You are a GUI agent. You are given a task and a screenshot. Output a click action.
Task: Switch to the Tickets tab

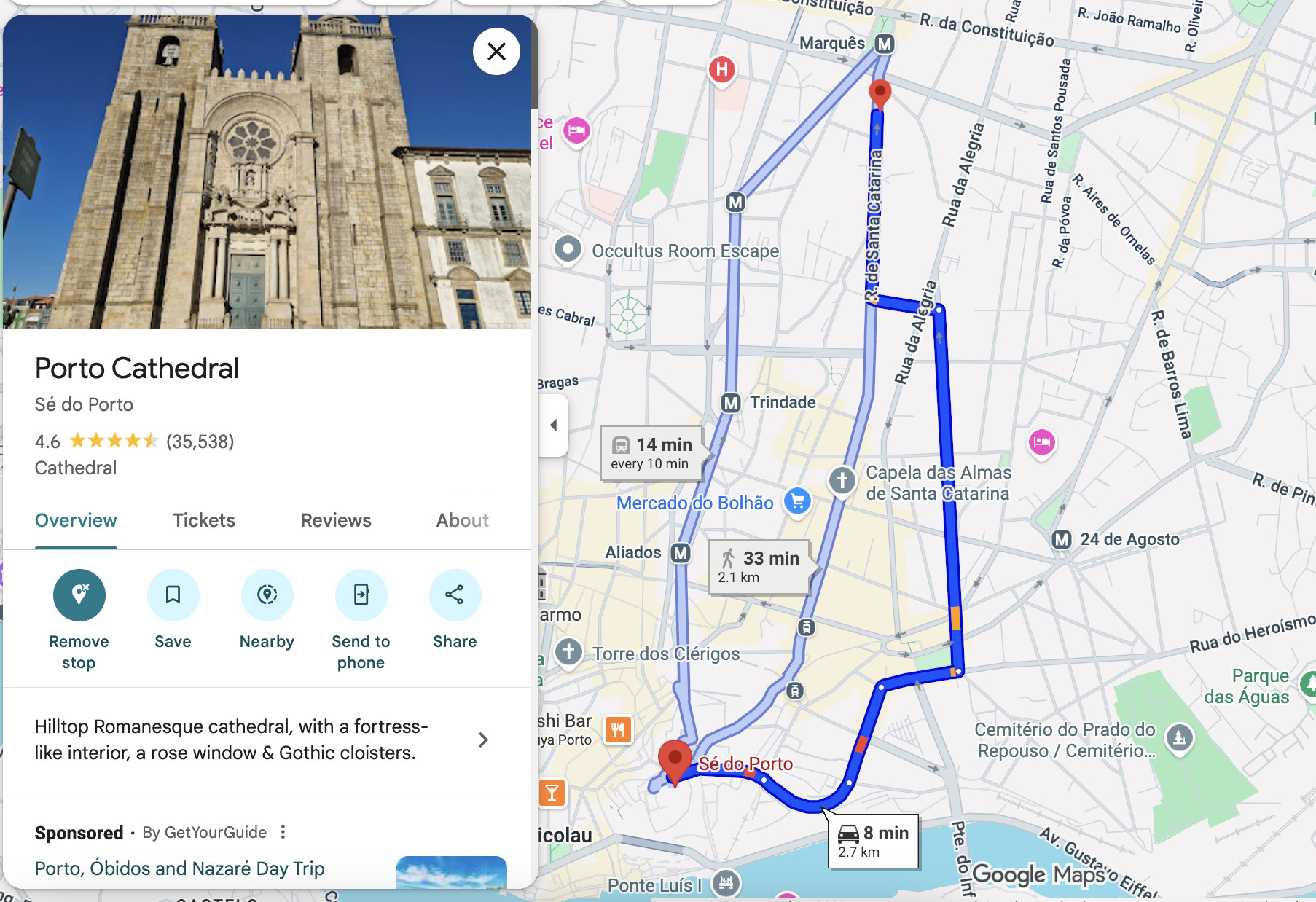204,520
